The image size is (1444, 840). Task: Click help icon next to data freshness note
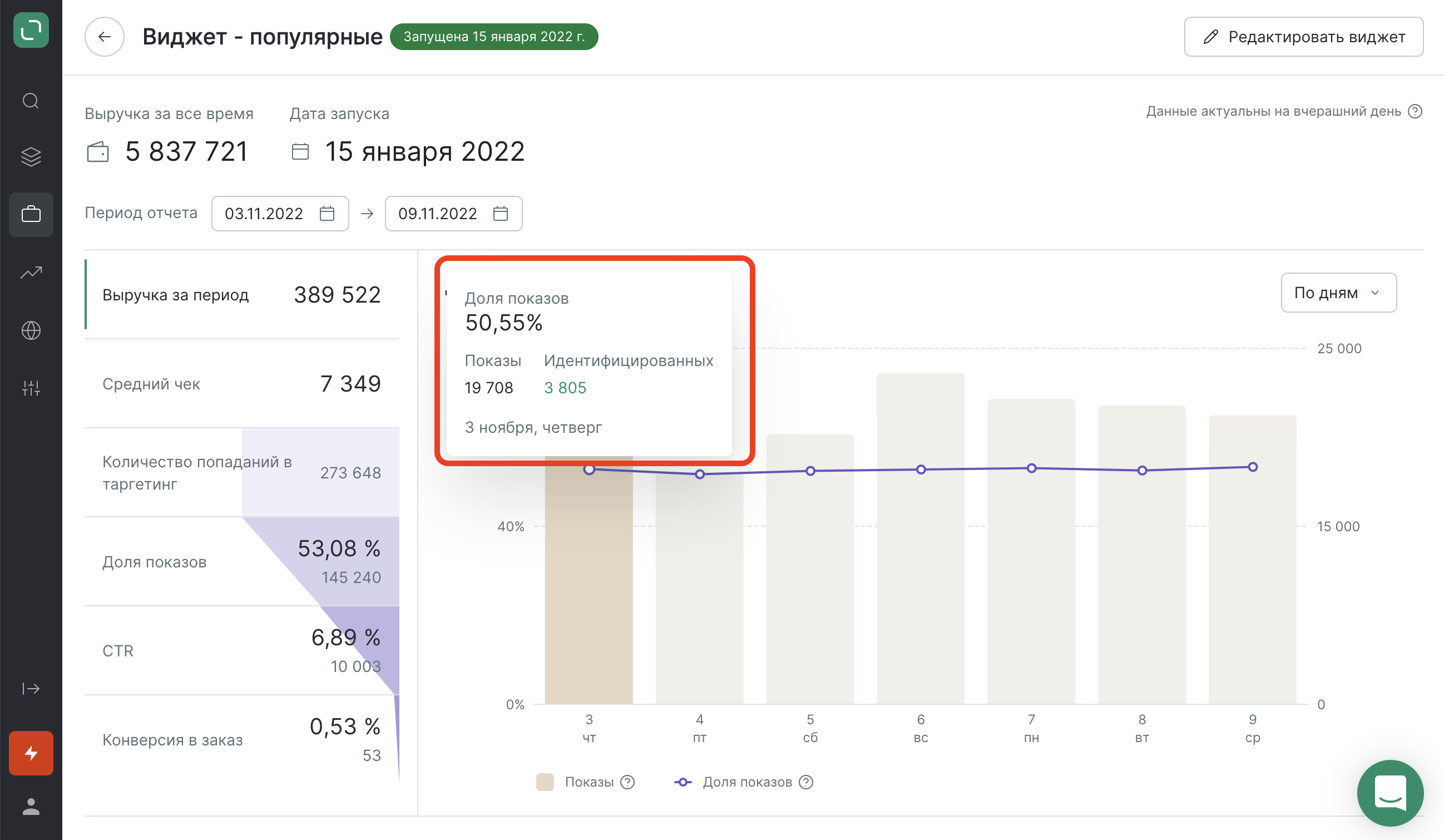click(x=1415, y=111)
